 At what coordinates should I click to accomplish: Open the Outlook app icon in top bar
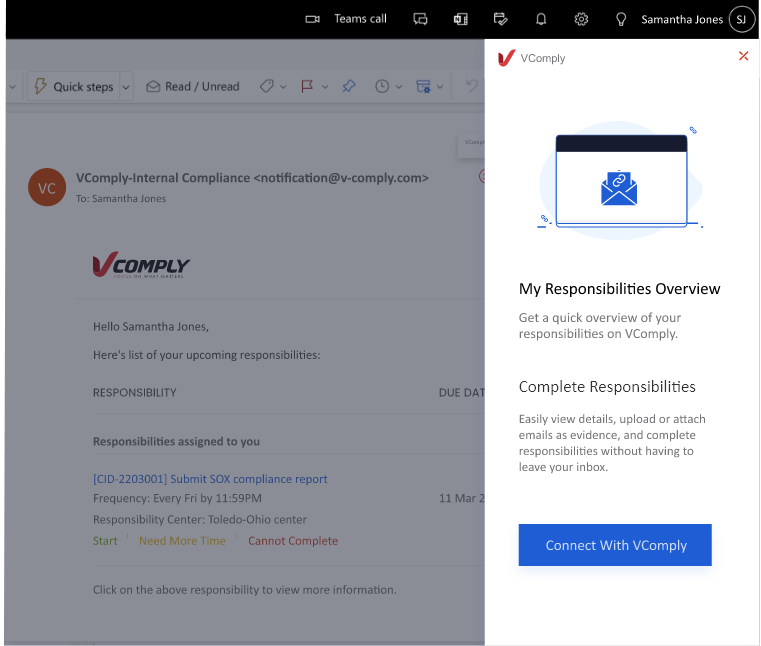coord(460,19)
